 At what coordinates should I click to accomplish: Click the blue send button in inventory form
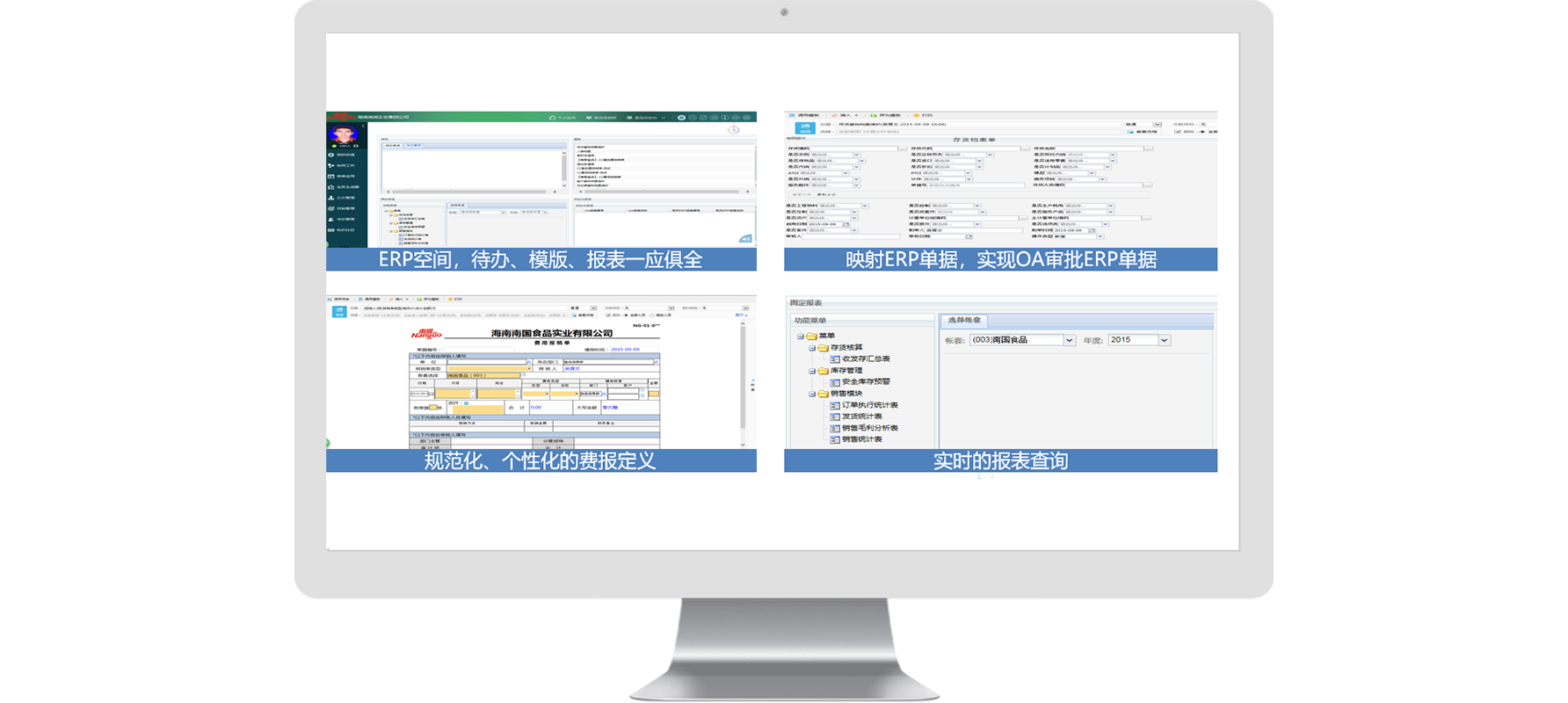[x=804, y=128]
